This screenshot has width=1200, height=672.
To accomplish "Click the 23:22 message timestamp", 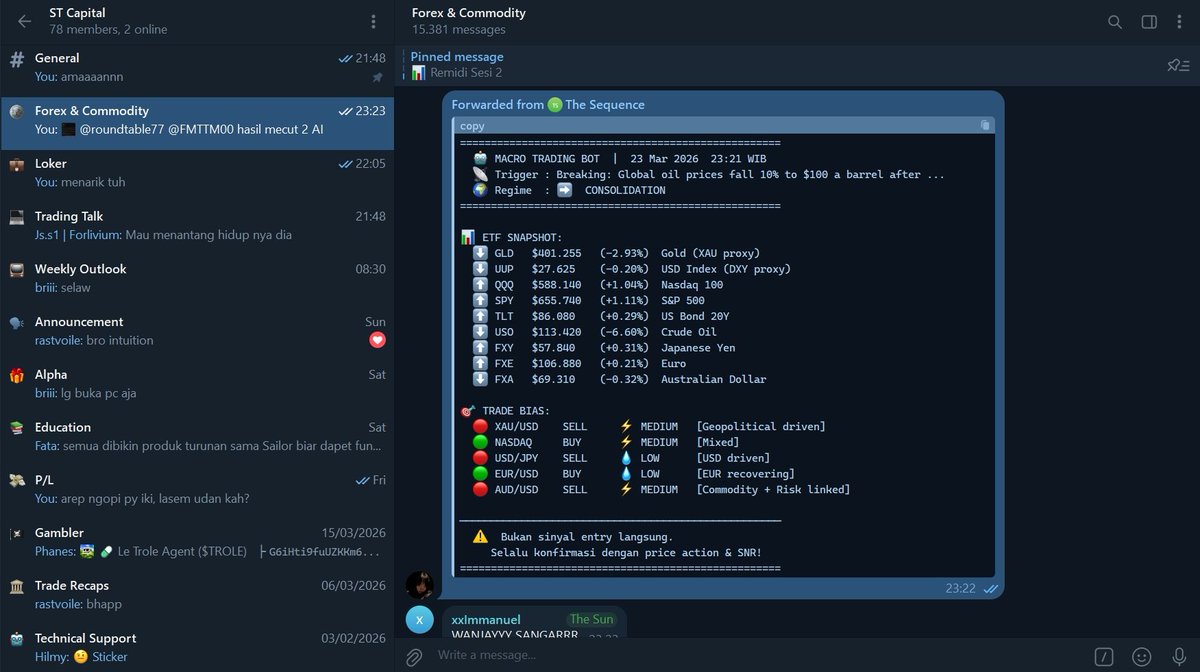I will [960, 589].
